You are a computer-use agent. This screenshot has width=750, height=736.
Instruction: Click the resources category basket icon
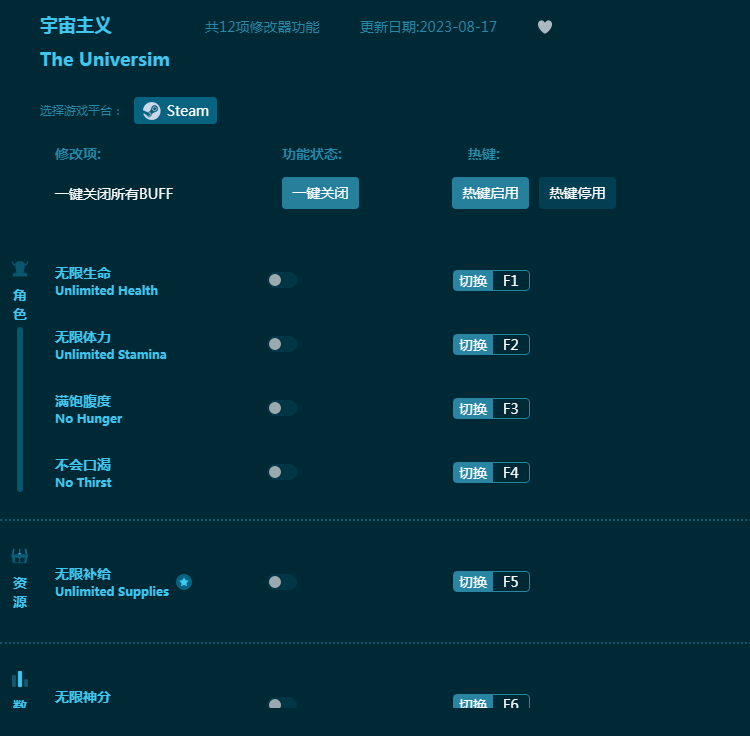pyautogui.click(x=20, y=556)
